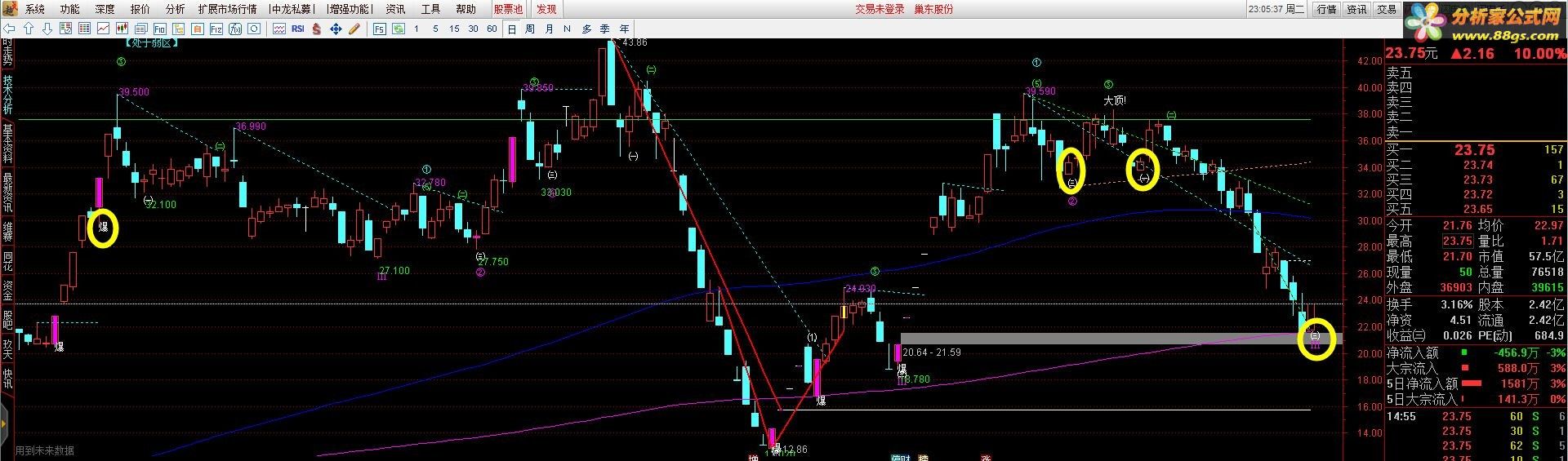Viewport: 1568px width, 461px height.
Task: Open the 功能 menu
Action: coord(70,9)
